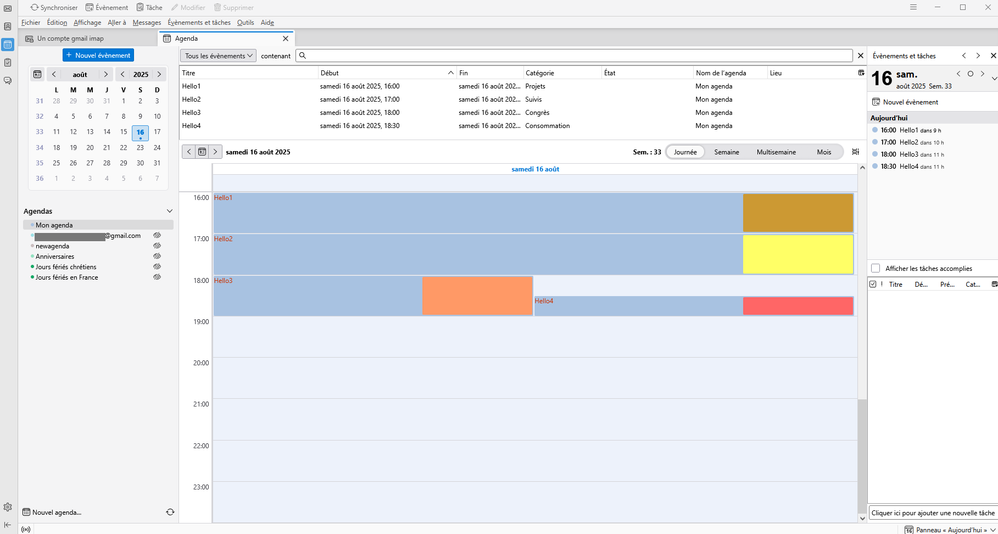Screen dimensions: 998x534
Task: Collapse the Agendas section chevron
Action: (x=169, y=211)
